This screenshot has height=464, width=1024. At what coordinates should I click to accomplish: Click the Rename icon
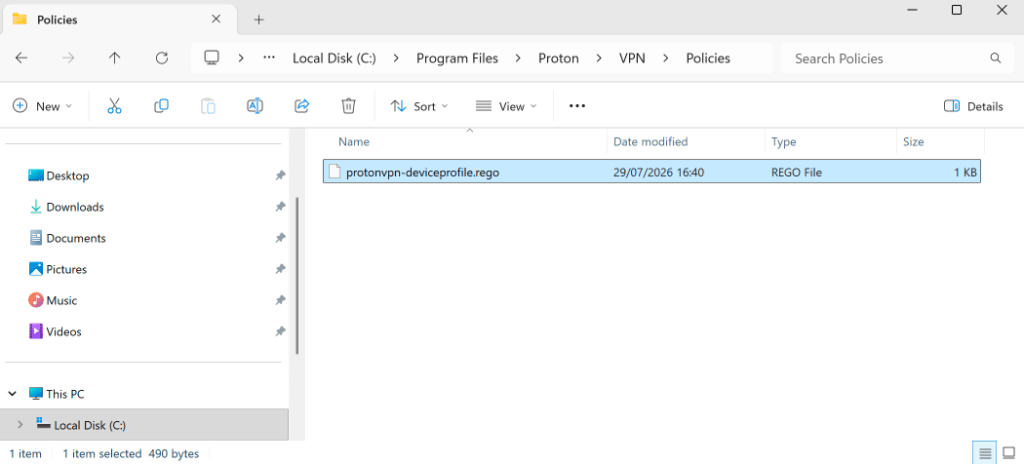coord(255,106)
